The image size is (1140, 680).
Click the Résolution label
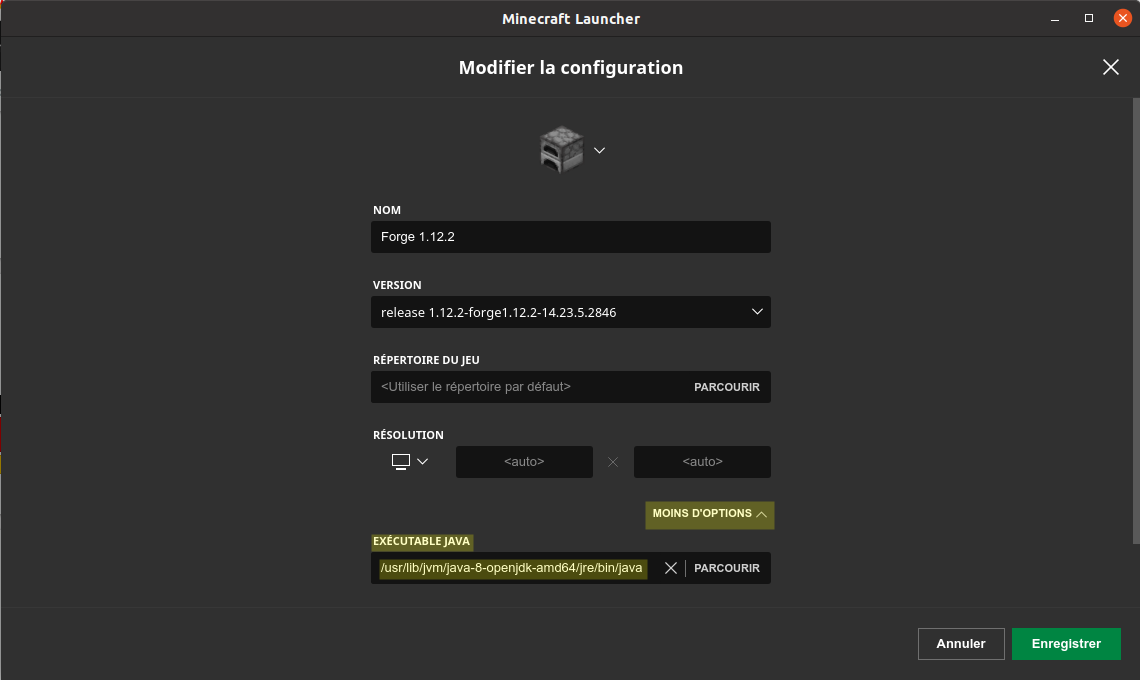408,435
